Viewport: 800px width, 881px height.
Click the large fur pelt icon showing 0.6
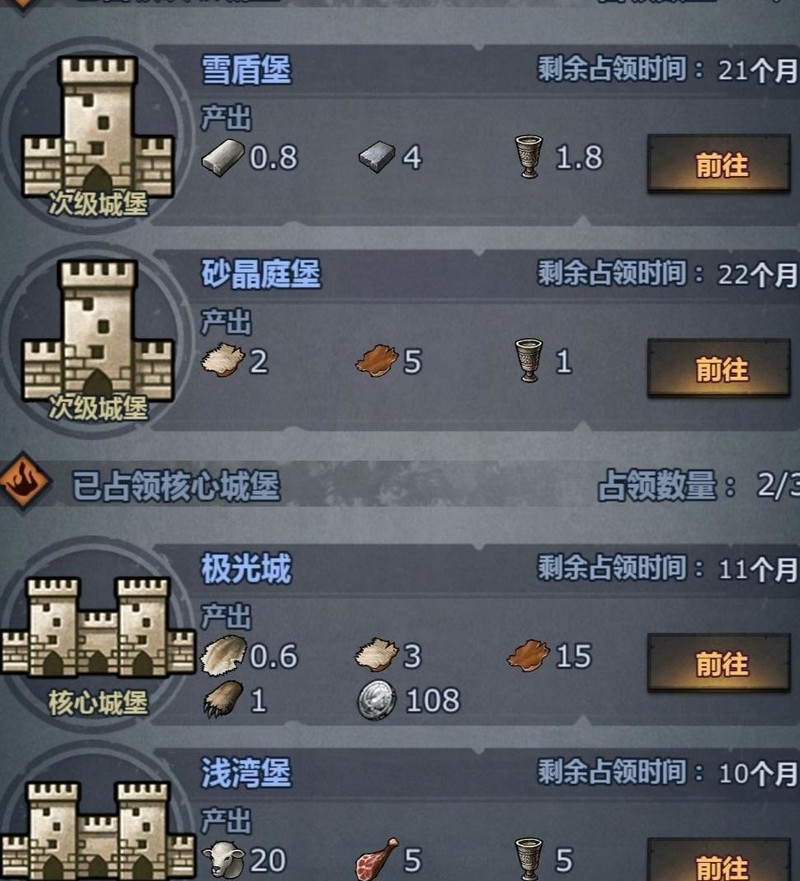pos(223,655)
